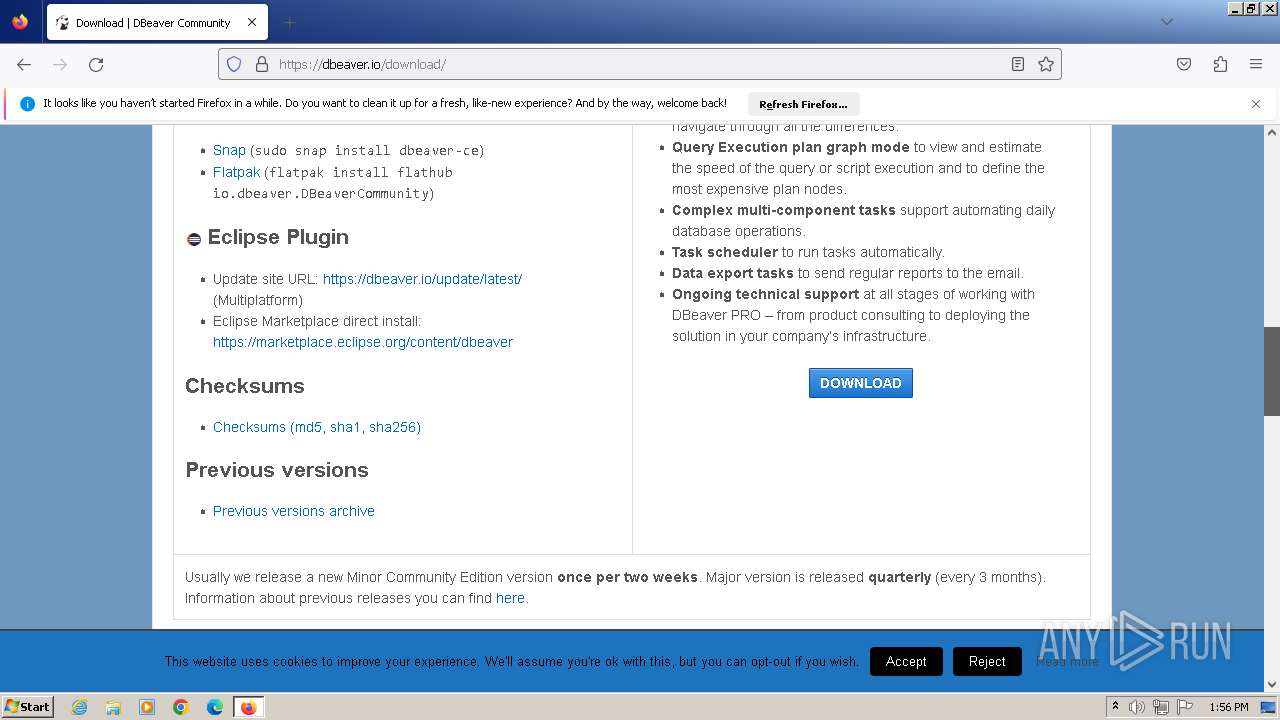The image size is (1280, 720).
Task: Open the Save to Pocket icon
Action: pos(1184,64)
